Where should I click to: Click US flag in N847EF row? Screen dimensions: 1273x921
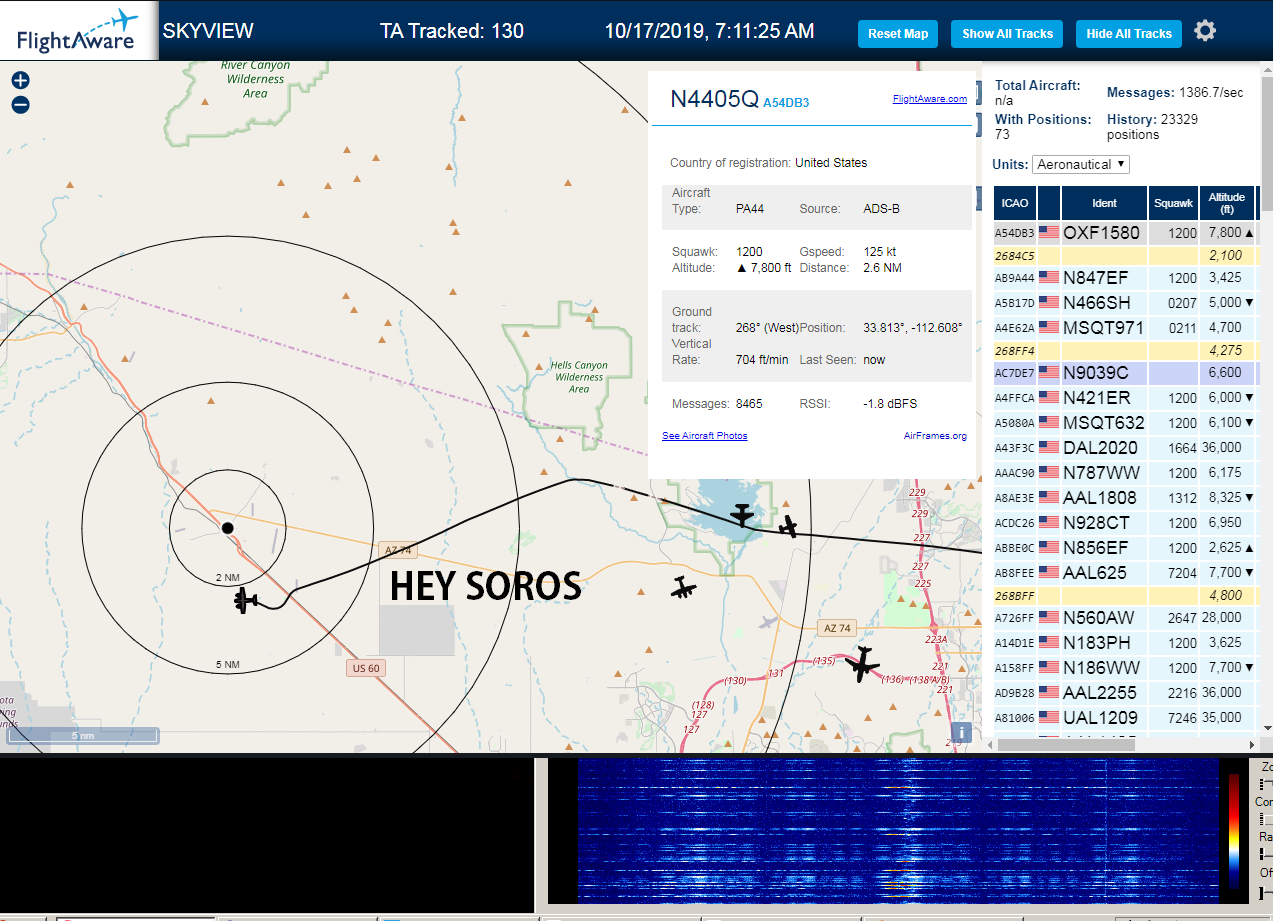[x=1049, y=277]
